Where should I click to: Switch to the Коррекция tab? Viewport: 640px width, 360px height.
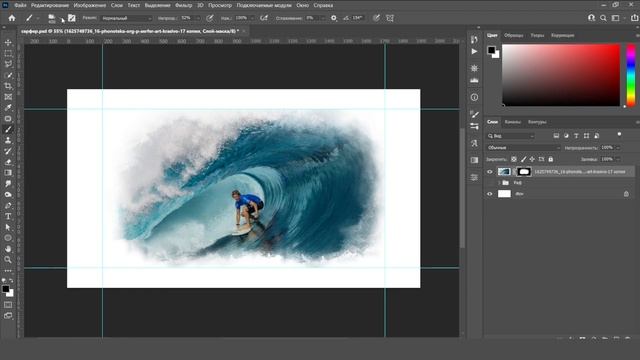562,36
